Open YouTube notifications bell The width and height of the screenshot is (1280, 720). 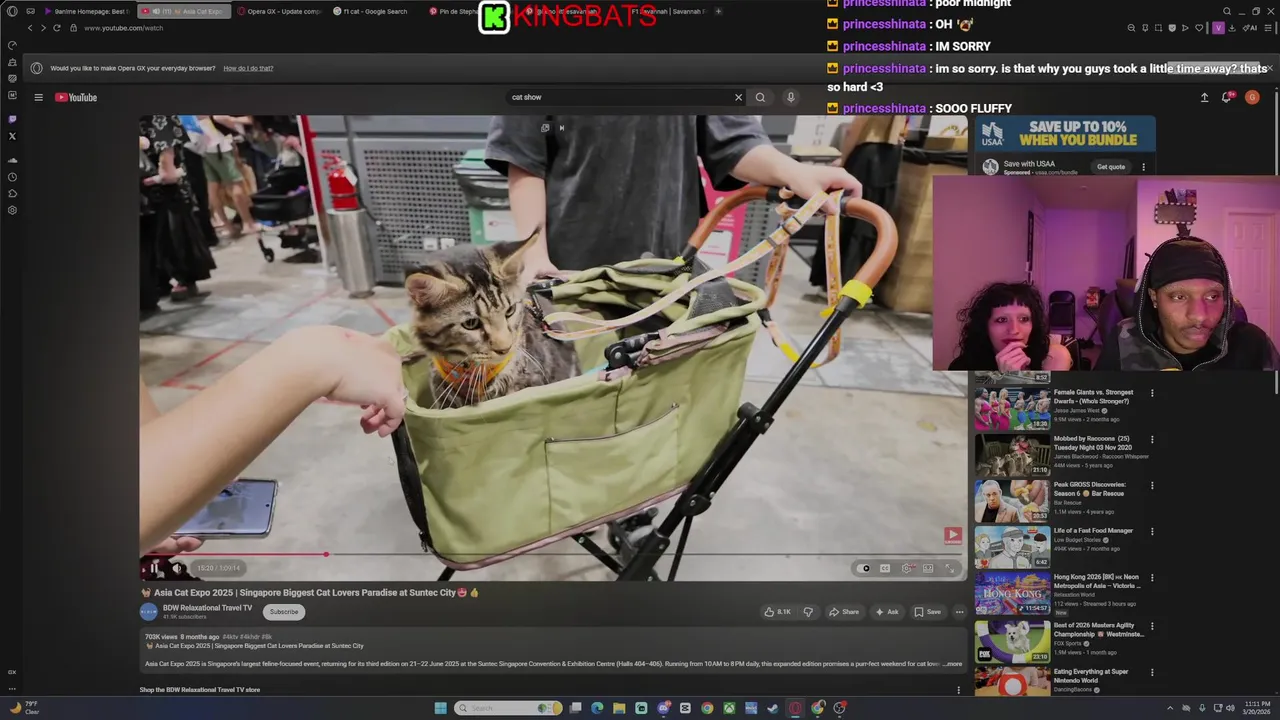[1227, 97]
